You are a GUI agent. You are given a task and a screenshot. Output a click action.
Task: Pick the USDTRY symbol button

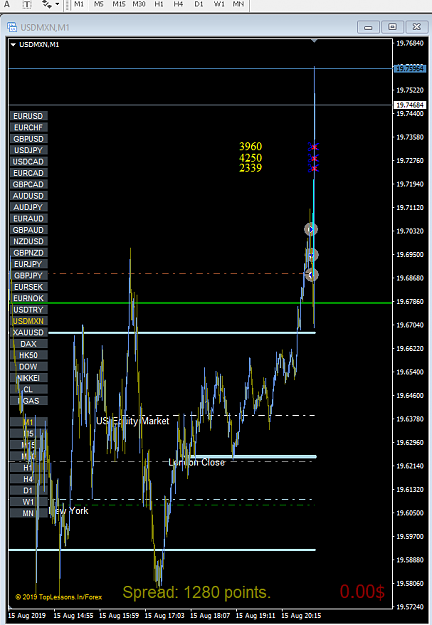(x=29, y=310)
